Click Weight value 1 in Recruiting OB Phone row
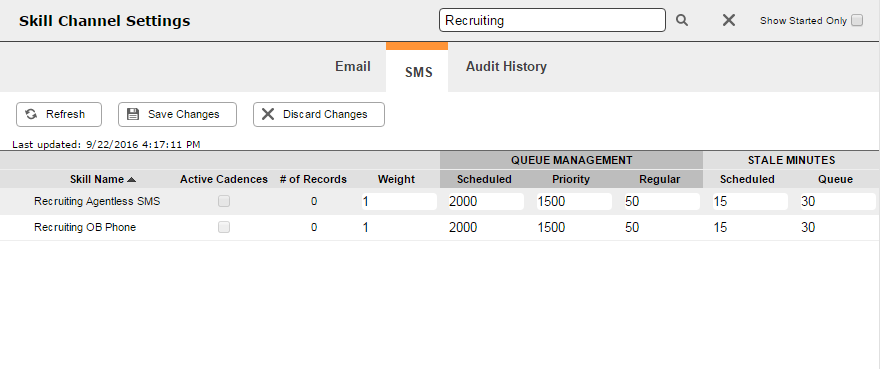The image size is (880, 369). 366,227
